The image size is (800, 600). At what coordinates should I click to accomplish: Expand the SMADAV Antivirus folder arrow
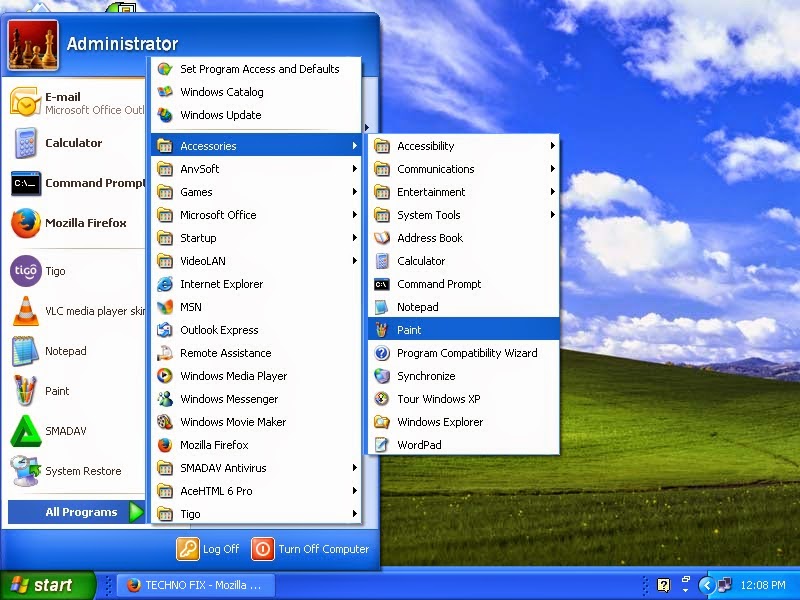(355, 468)
